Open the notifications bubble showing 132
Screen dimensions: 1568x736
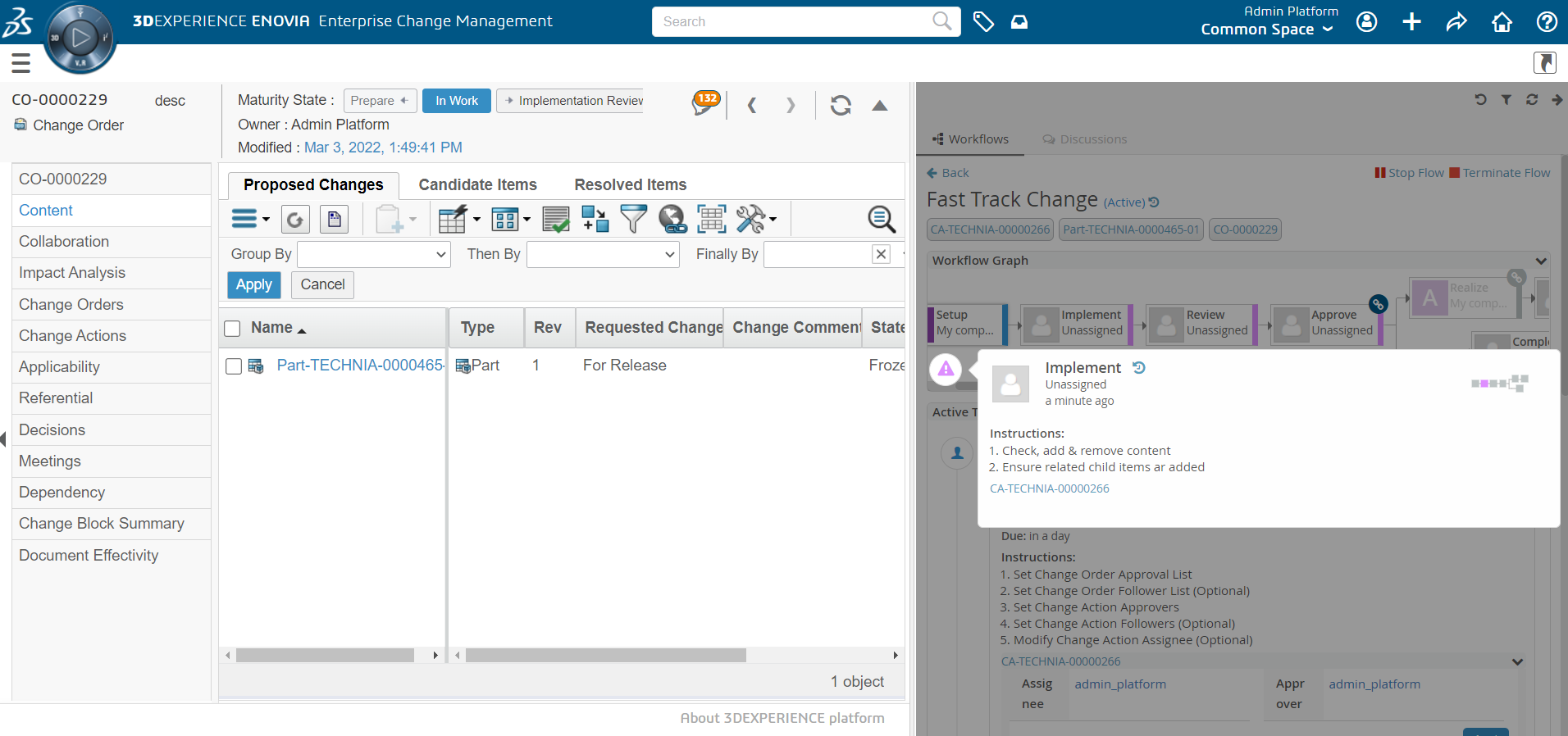(705, 103)
